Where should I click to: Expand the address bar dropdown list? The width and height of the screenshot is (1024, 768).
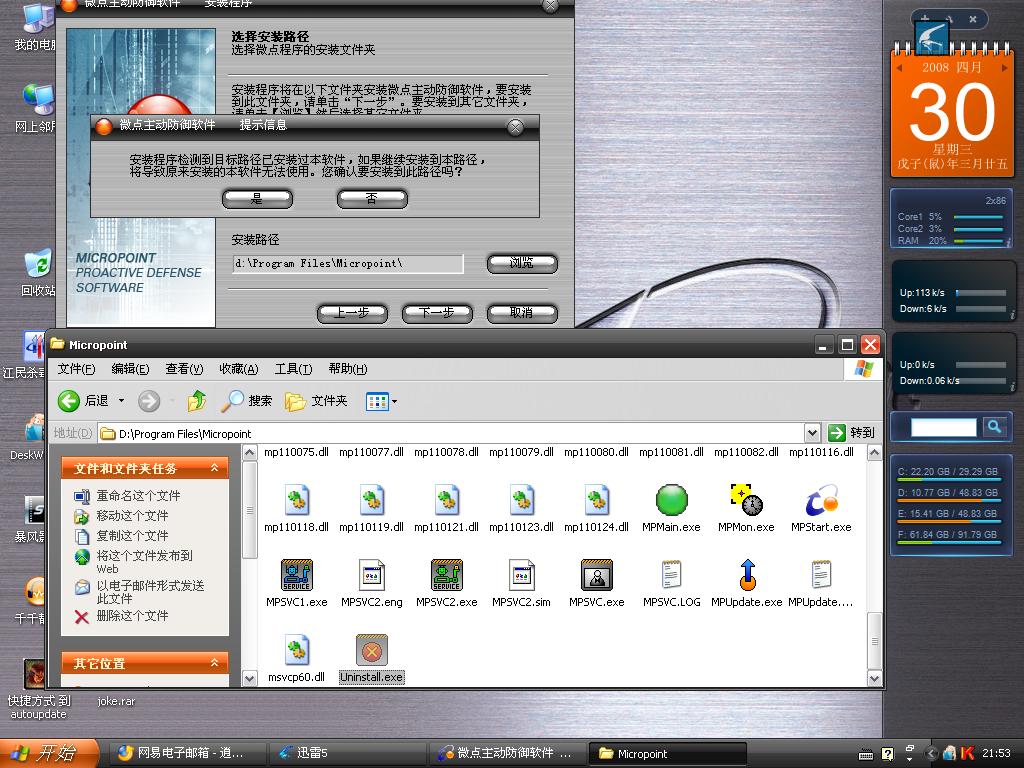(x=812, y=432)
